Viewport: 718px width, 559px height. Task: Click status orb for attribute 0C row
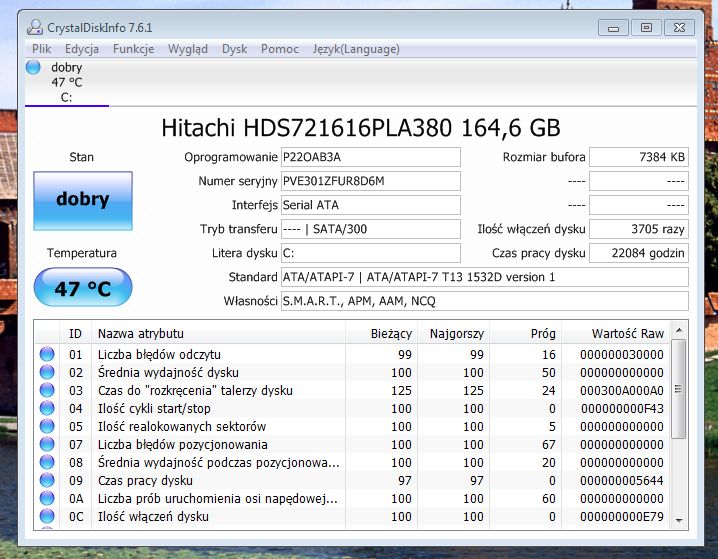[x=47, y=516]
